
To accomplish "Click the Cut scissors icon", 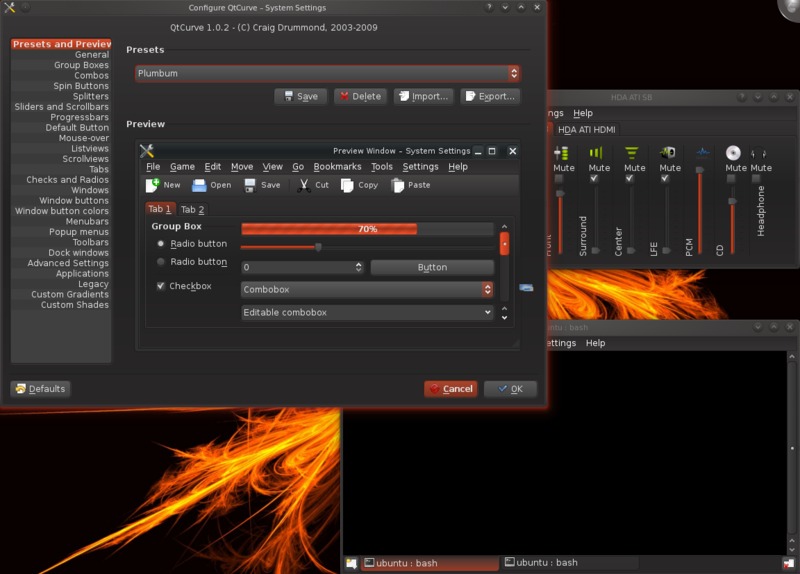I will pyautogui.click(x=304, y=185).
